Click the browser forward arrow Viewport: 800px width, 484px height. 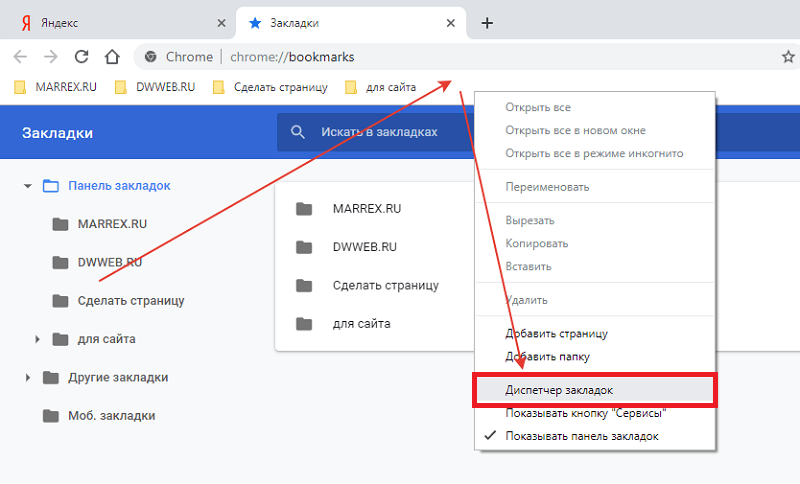(51, 57)
